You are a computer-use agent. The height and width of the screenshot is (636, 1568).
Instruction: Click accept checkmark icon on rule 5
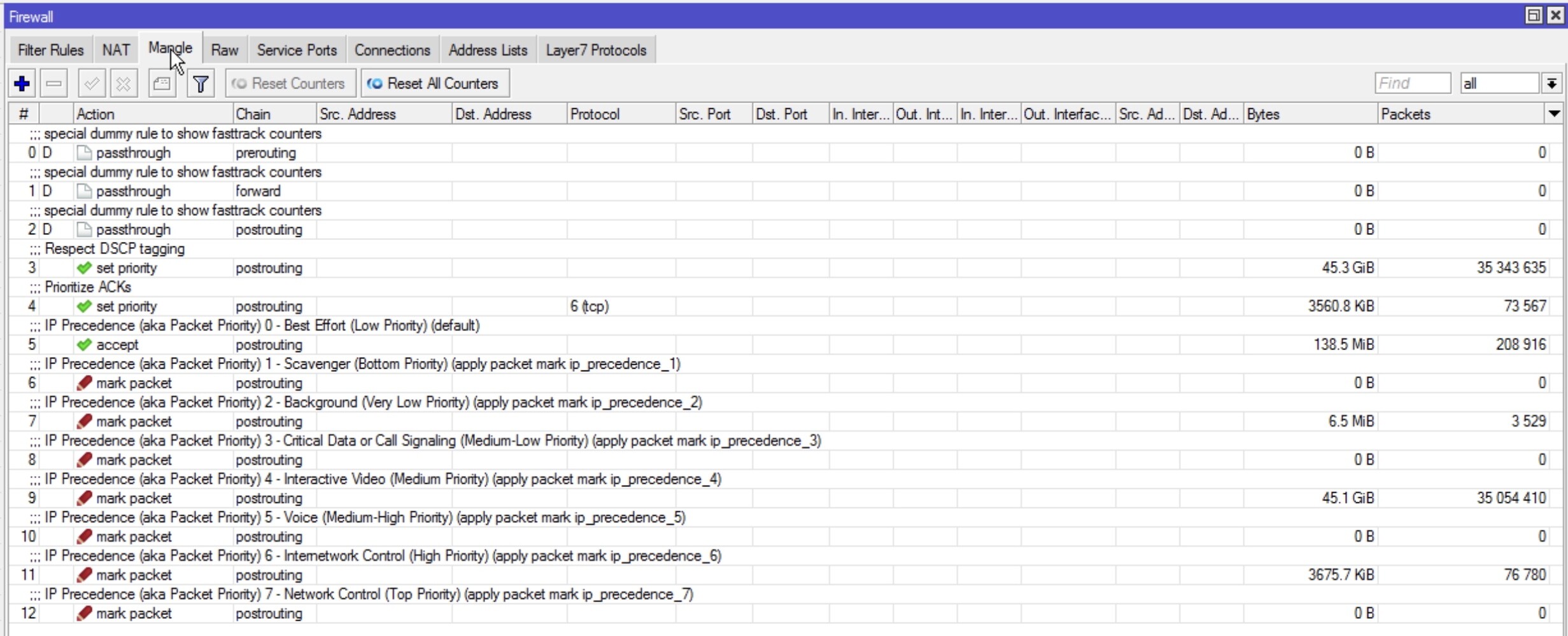83,344
